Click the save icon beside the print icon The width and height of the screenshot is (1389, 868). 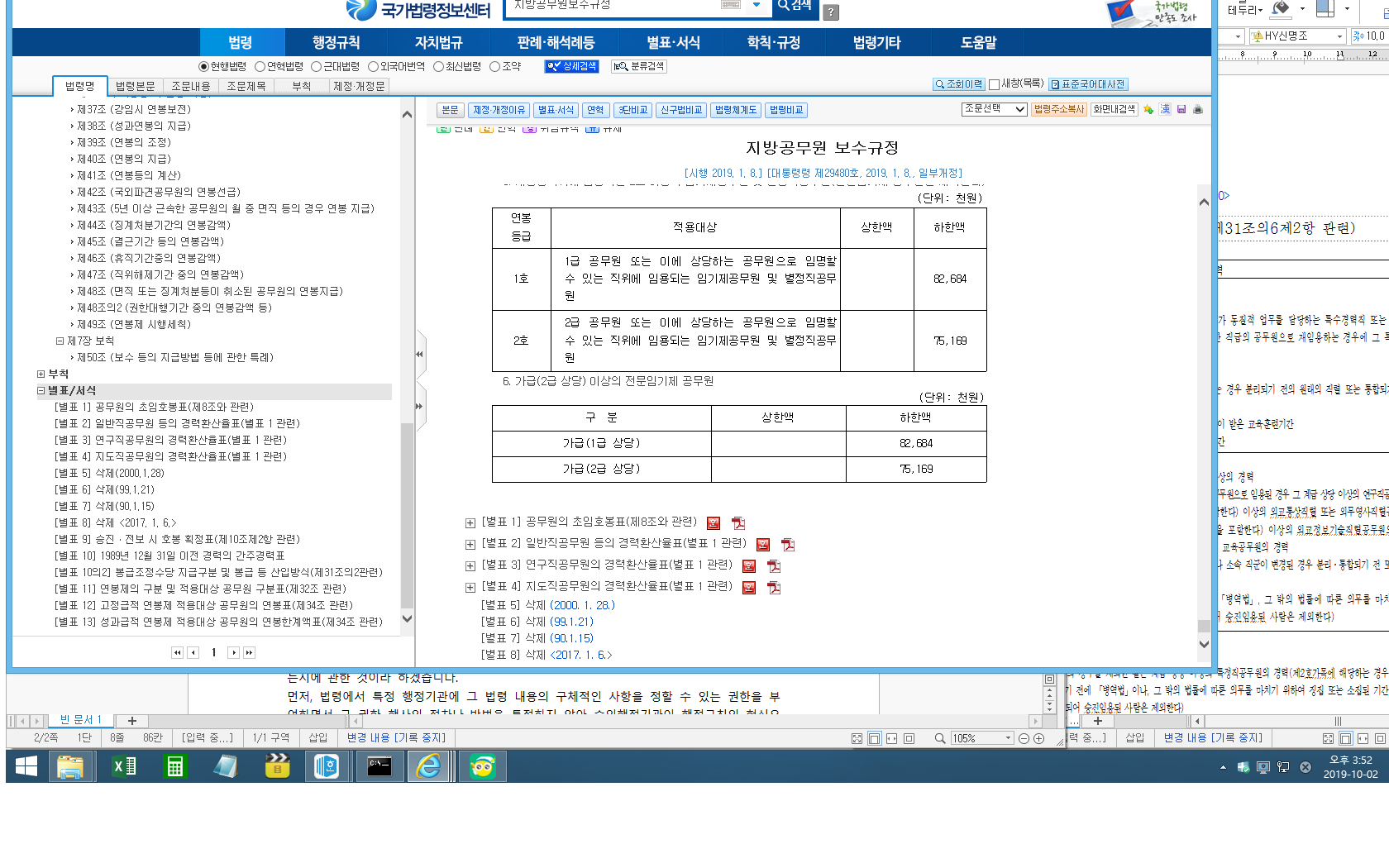[x=1181, y=110]
